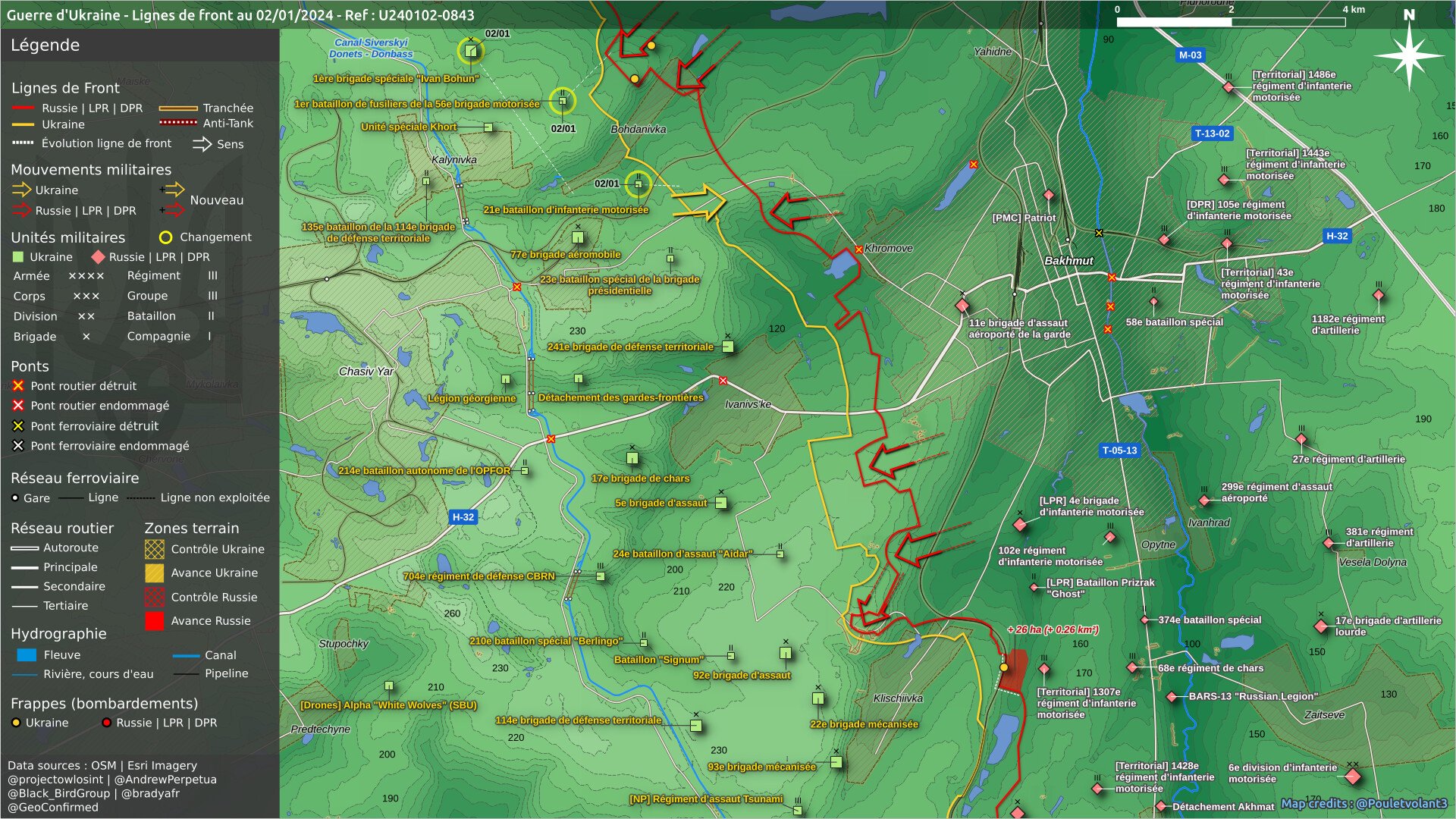Click the Frappes (bombardements) legend heading
The width and height of the screenshot is (1456, 819).
[104, 704]
